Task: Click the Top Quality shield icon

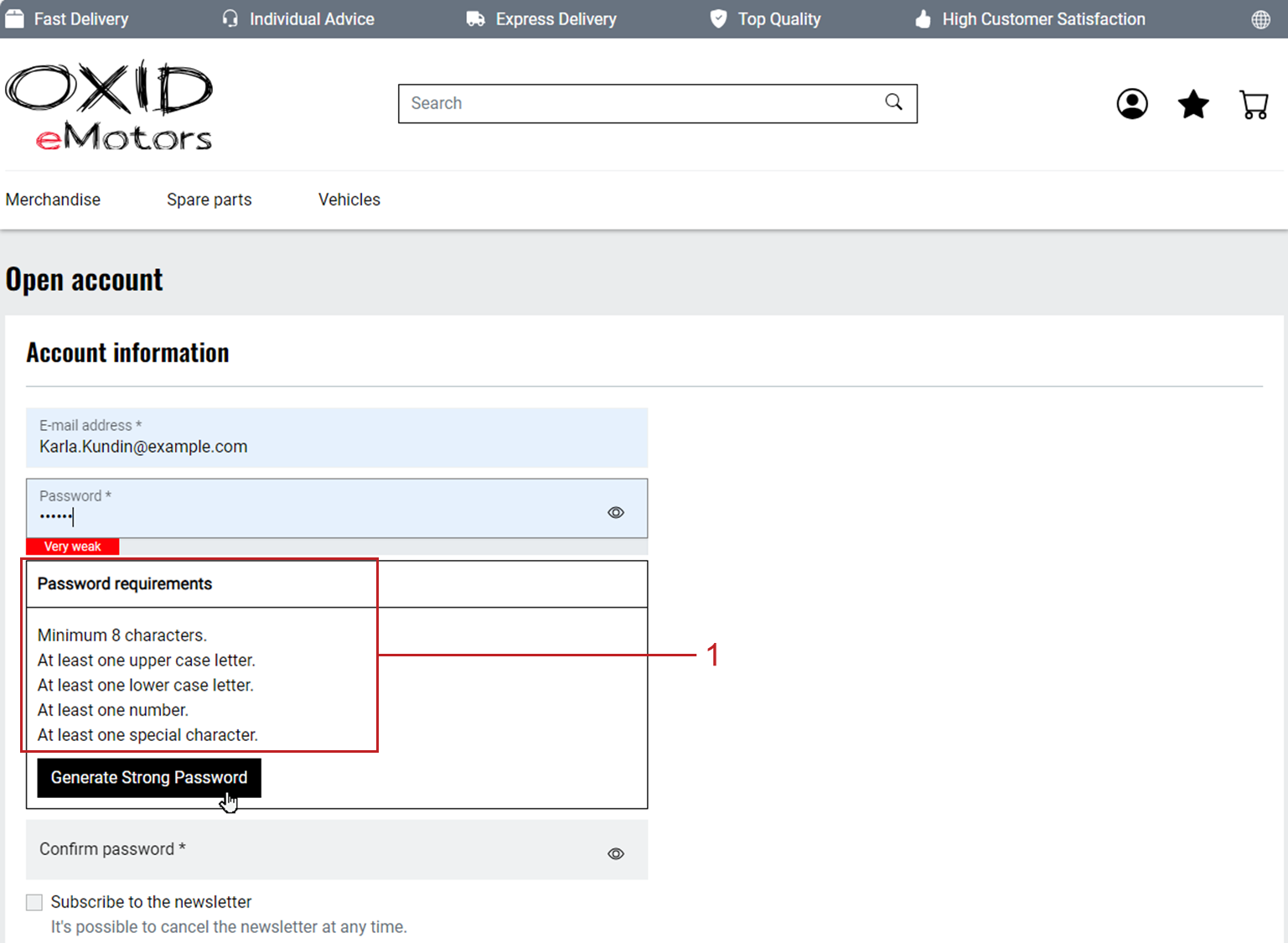Action: (x=718, y=19)
